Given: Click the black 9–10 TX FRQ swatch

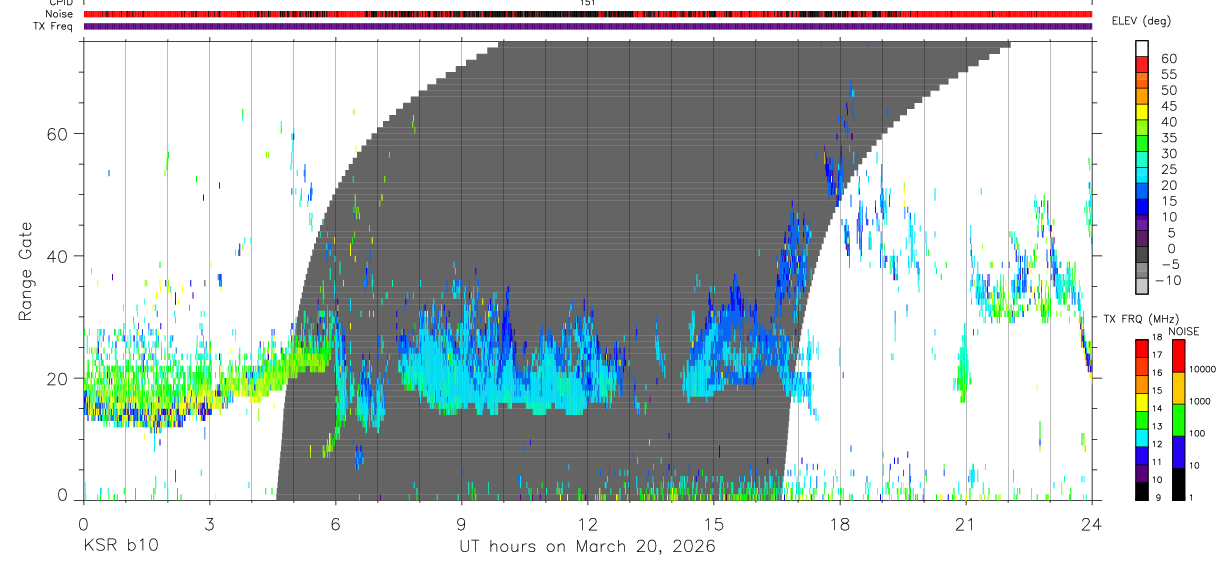Looking at the screenshot, I should point(1142,491).
